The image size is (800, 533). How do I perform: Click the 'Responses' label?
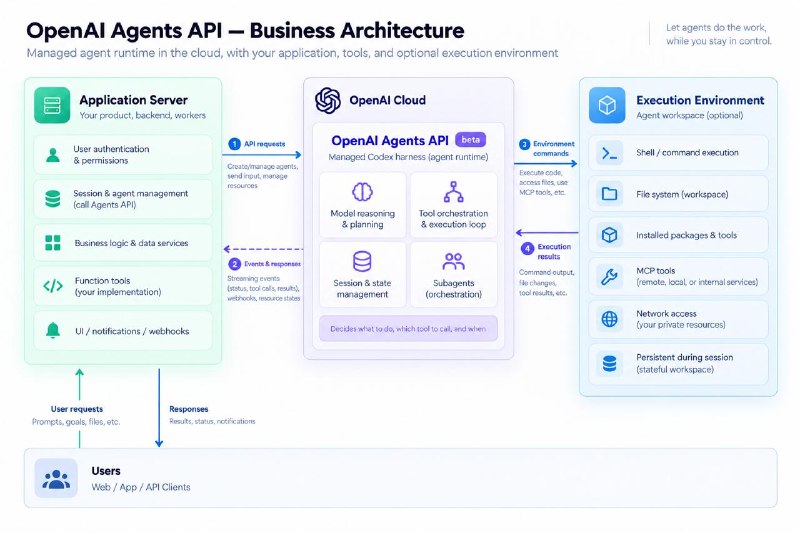(189, 409)
